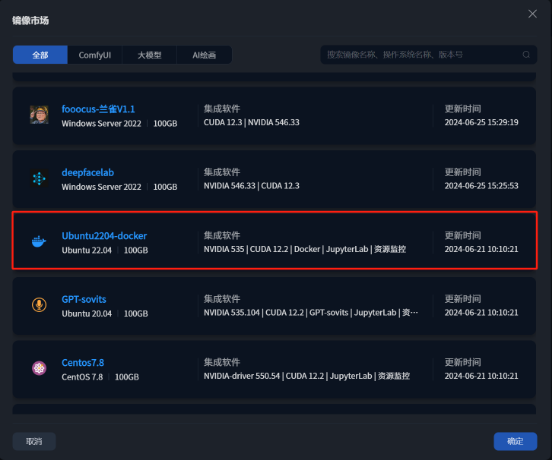
Task: Click the 'Ubuntu 20.04' OS label
Action: 87,314
